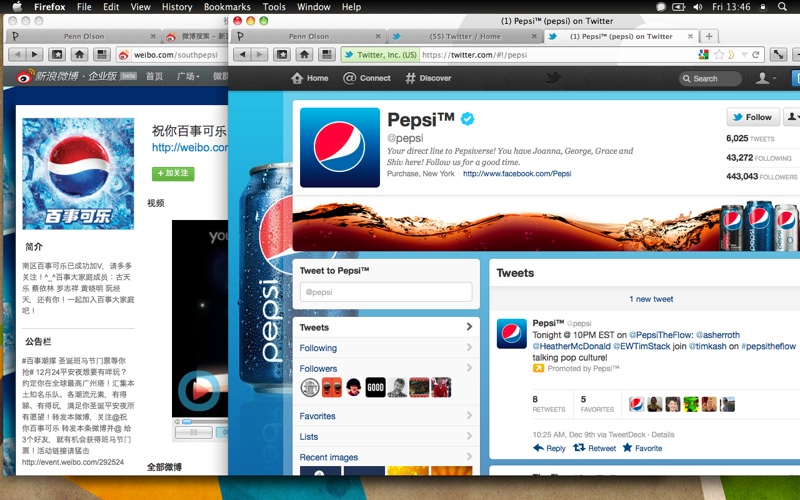Click Pepsi's verified badge
Viewport: 800px width, 500px height.
467,119
